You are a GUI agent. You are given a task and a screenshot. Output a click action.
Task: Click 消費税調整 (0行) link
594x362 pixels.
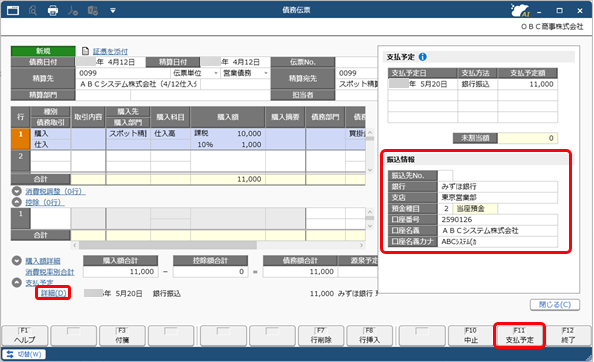pyautogui.click(x=55, y=191)
